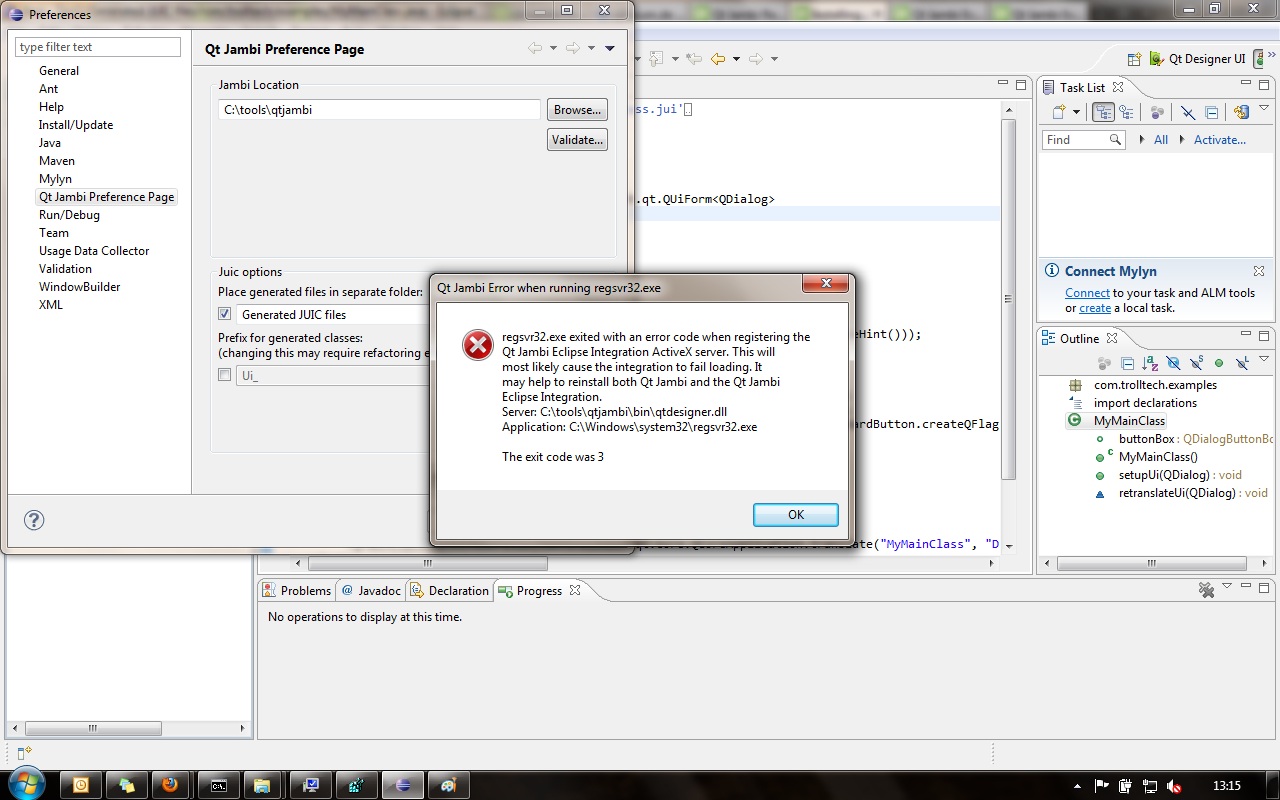The height and width of the screenshot is (800, 1280).
Task: Click the Jambi Location path field
Action: coord(379,110)
